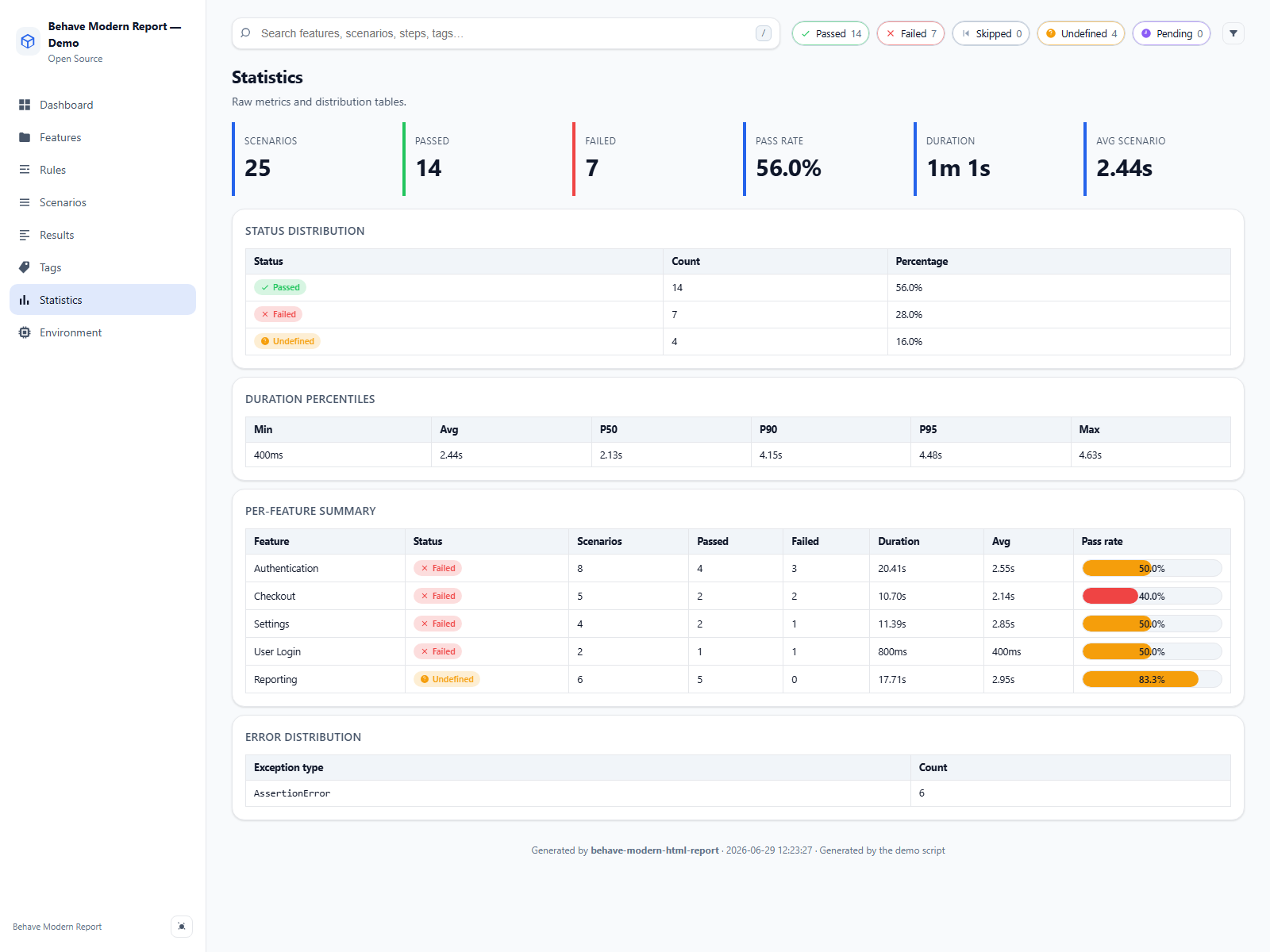
Task: Click the Undefined badge in Reporting row
Action: coord(447,679)
